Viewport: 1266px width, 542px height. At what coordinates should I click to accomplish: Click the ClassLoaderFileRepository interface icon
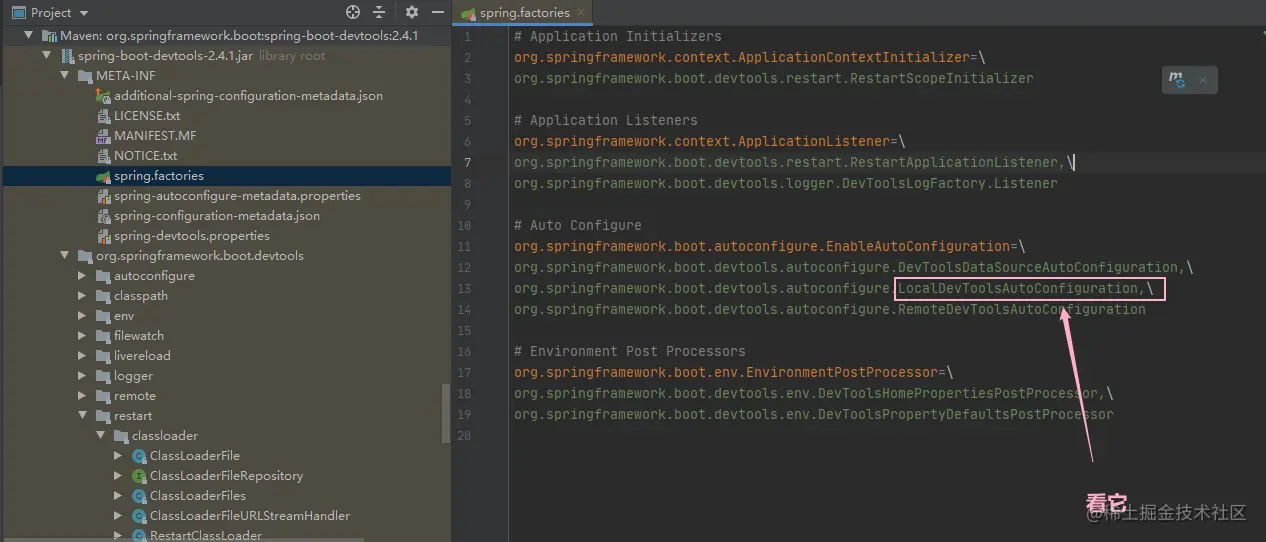[139, 476]
